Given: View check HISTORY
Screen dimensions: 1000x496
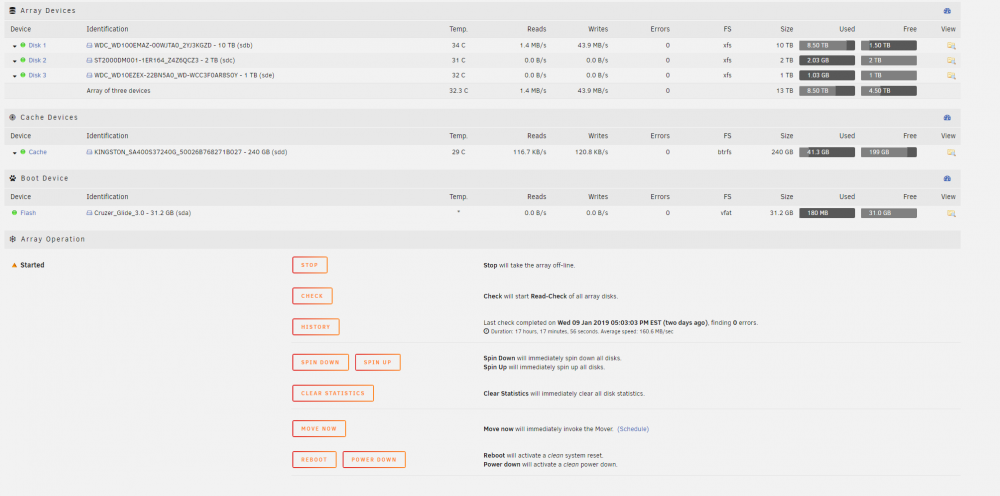Looking at the screenshot, I should click(316, 327).
